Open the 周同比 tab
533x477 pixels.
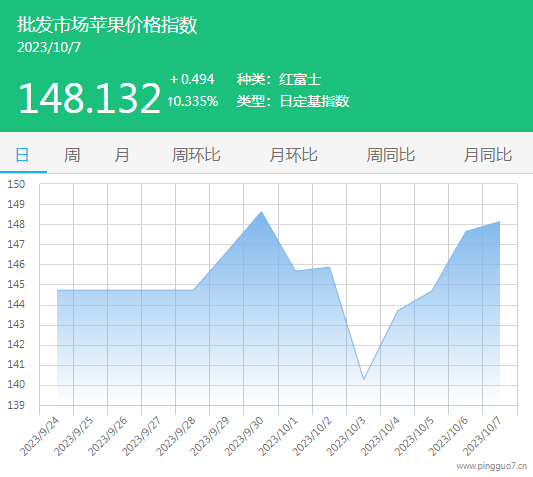[x=391, y=155]
